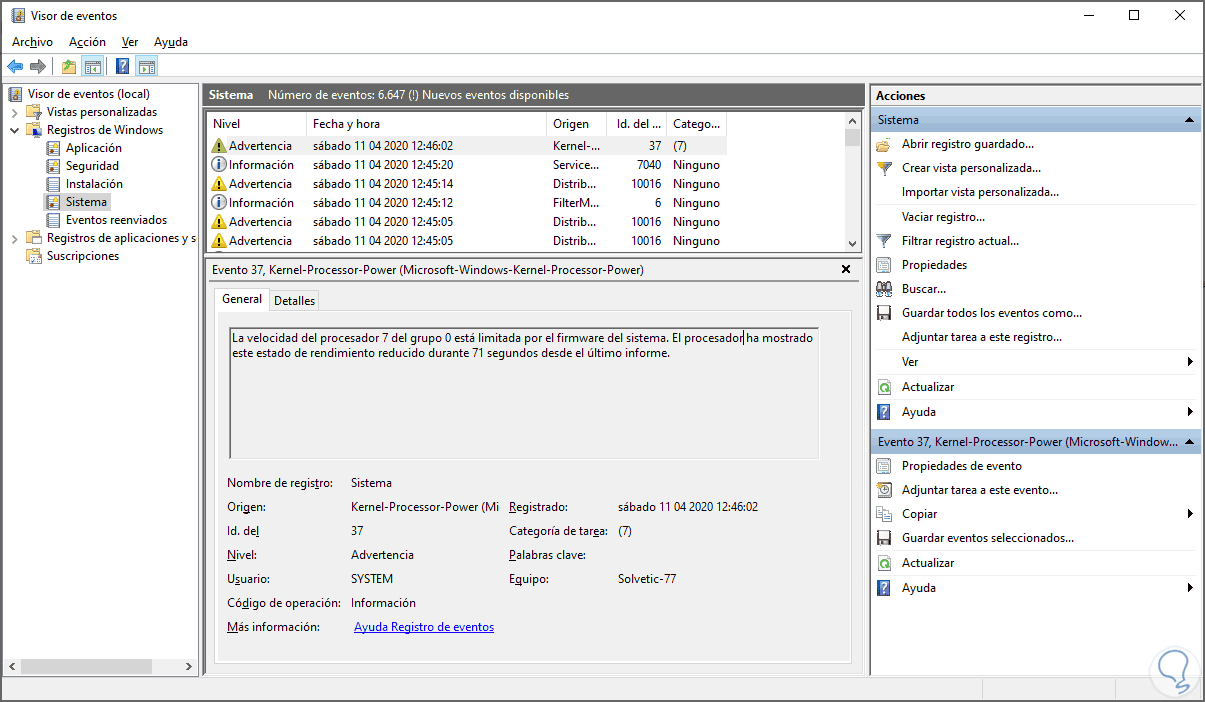Screen dimensions: 1205x702
Task: Click the binoculars Buscar icon
Action: 884,289
